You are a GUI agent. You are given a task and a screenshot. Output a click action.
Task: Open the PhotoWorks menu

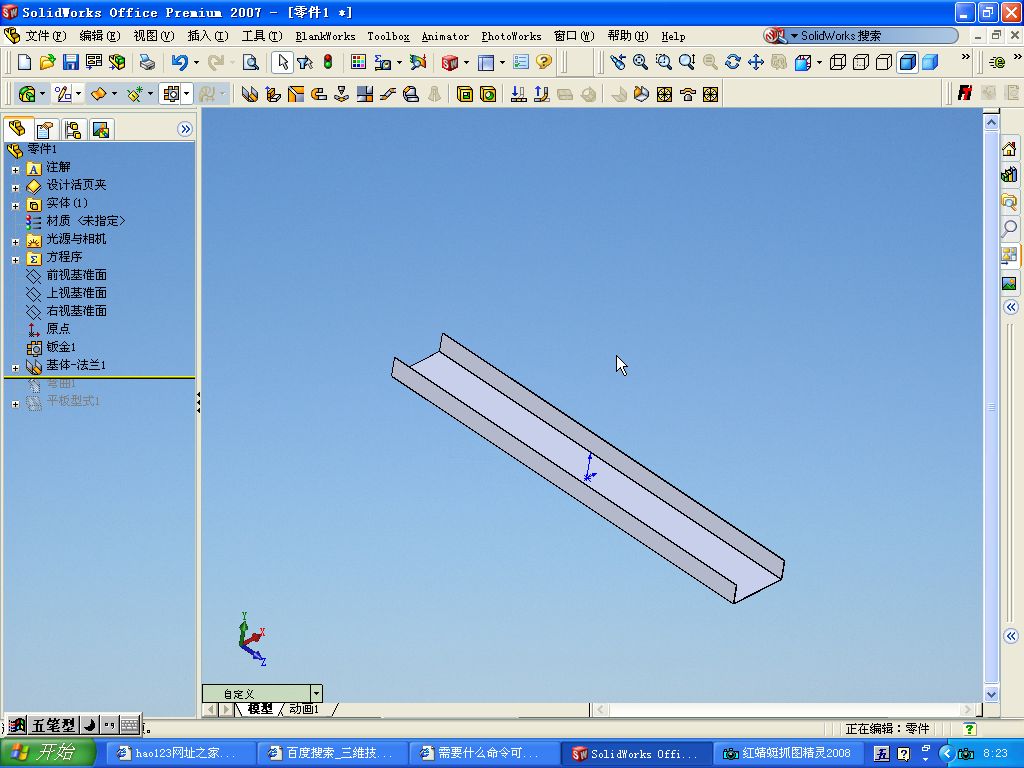coord(511,37)
